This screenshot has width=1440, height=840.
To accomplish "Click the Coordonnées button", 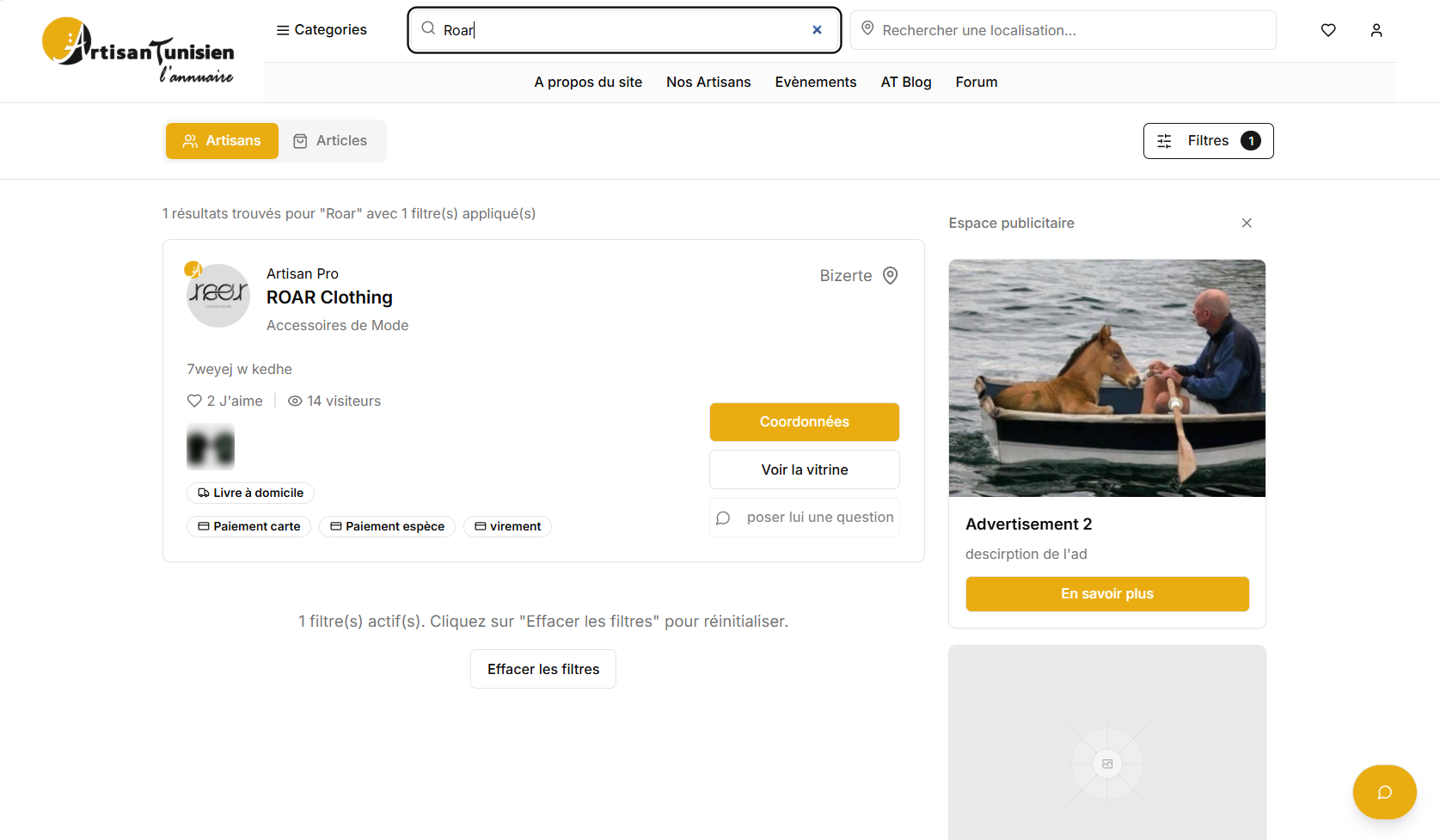I will pos(804,422).
